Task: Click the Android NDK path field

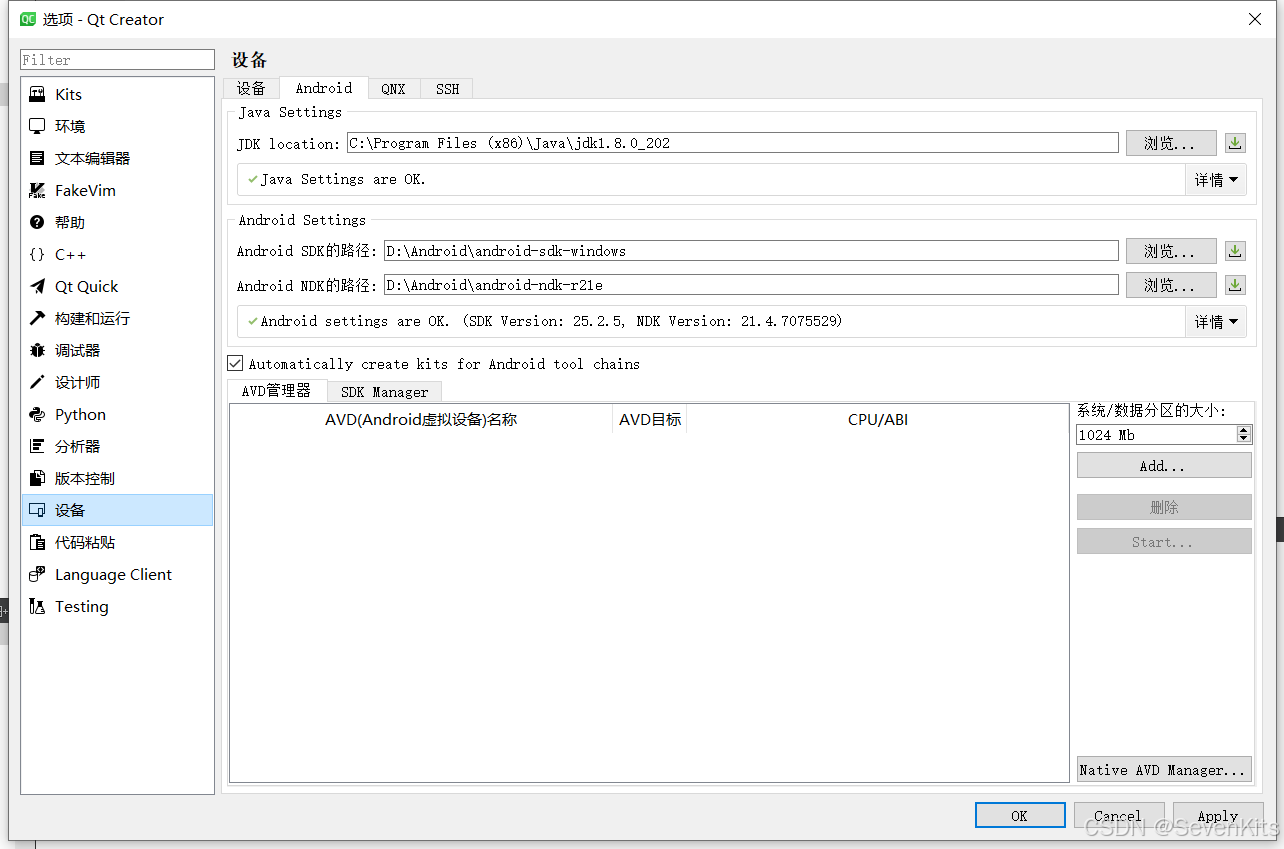Action: coord(751,285)
